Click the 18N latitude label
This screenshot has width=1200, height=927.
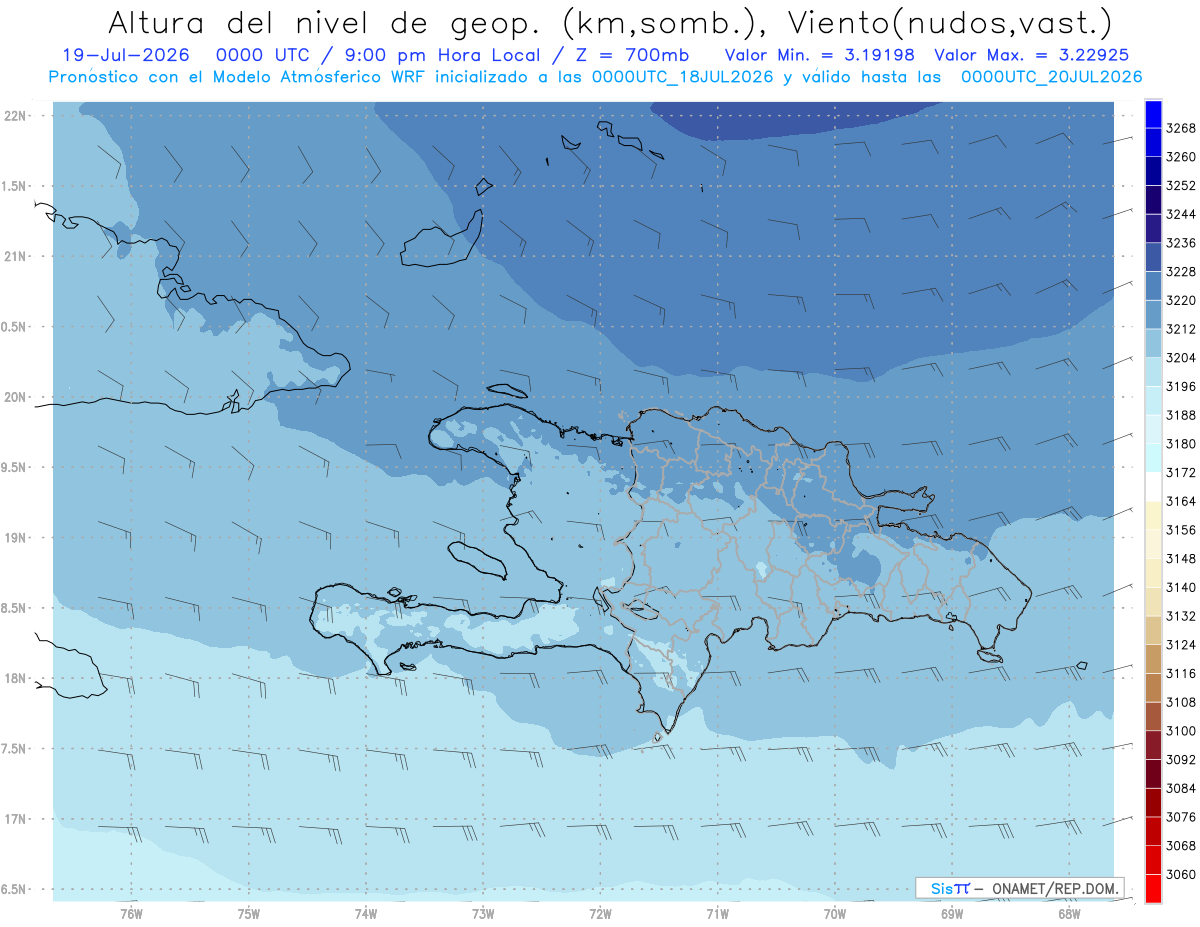[x=16, y=678]
